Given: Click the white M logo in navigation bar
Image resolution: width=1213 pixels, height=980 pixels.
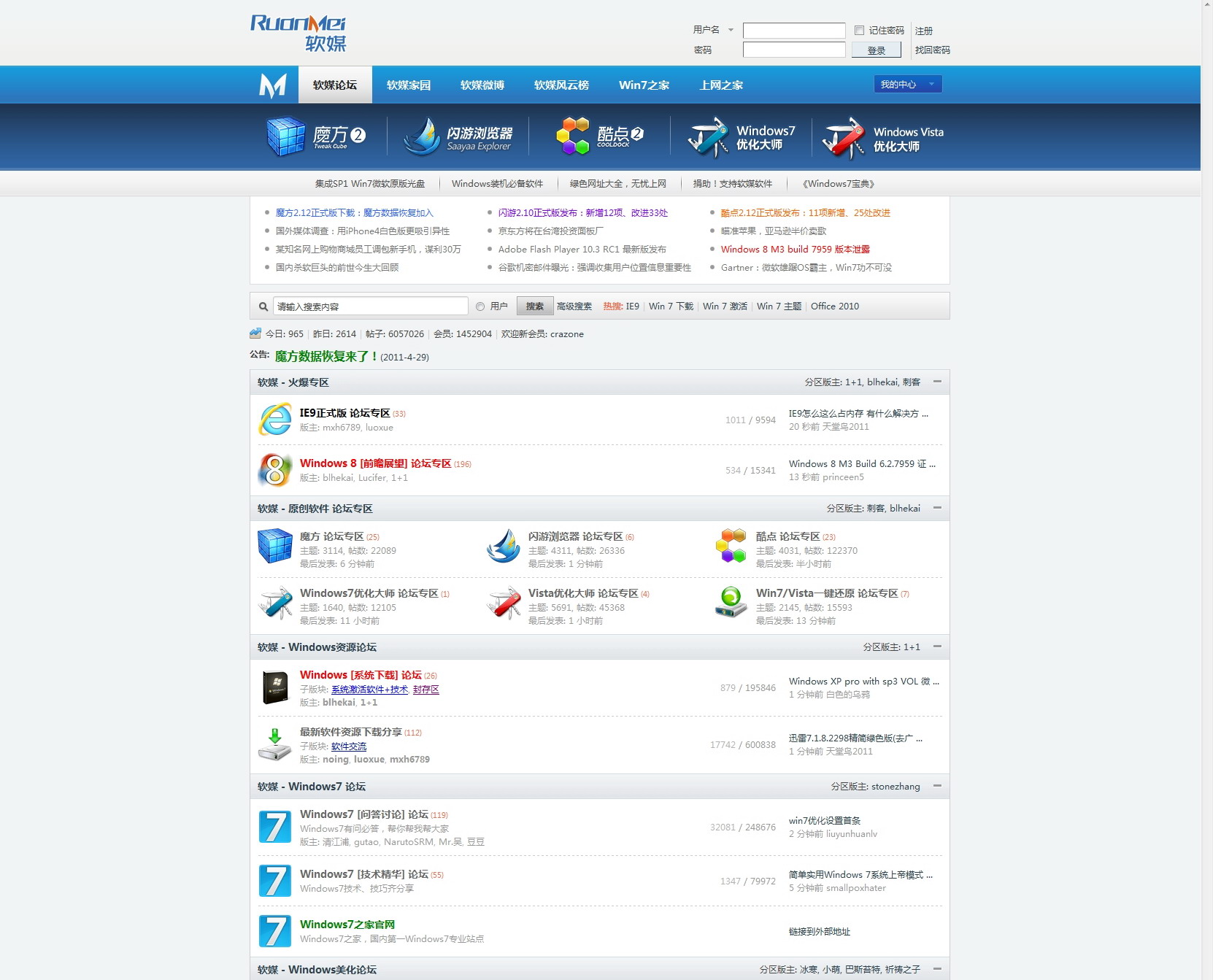Looking at the screenshot, I should pyautogui.click(x=273, y=85).
